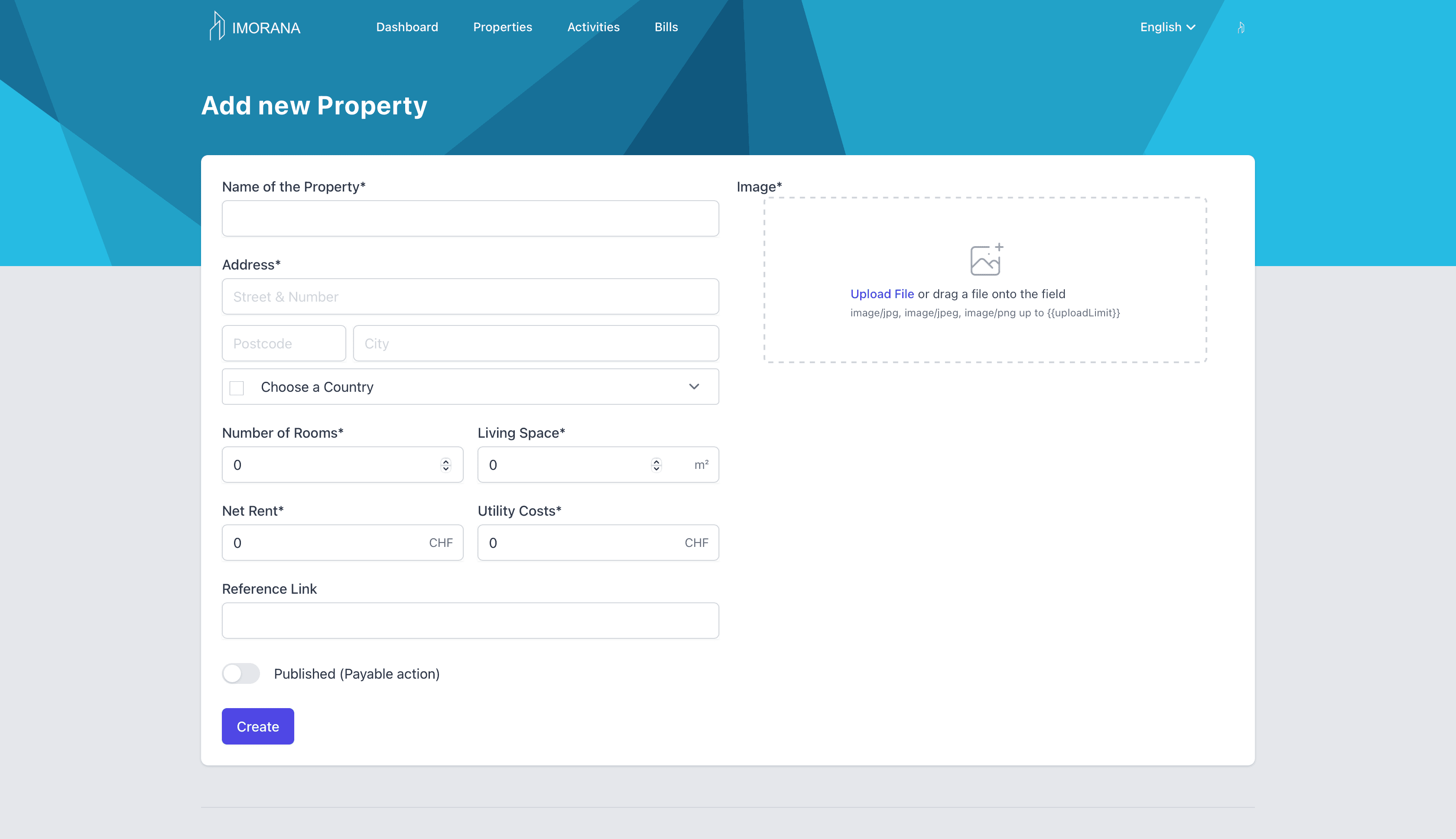
Task: Go to Properties menu item
Action: coord(502,27)
